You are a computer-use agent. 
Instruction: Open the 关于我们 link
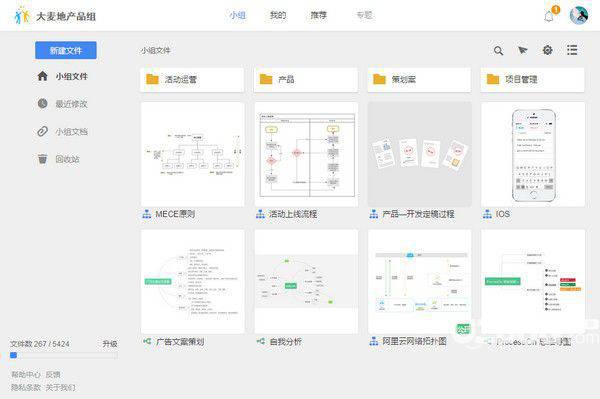[60, 388]
